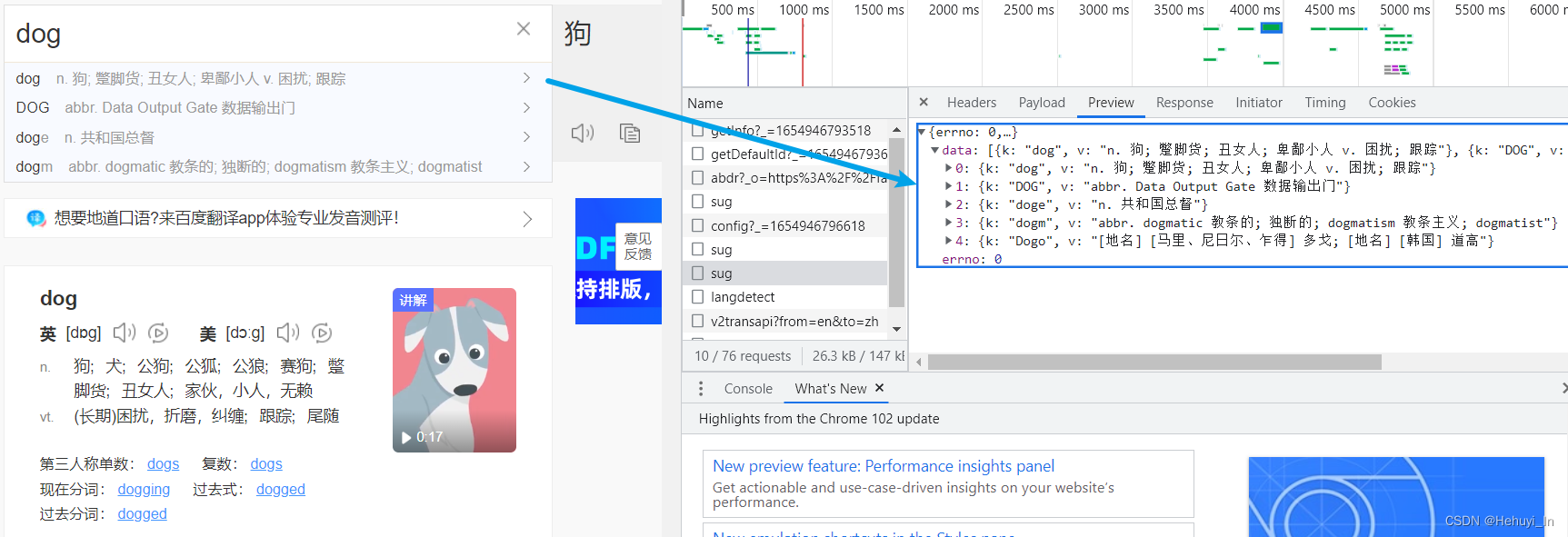Screen dimensions: 1568x537
Task: Tick checkbox for second sug request
Action: [x=698, y=249]
